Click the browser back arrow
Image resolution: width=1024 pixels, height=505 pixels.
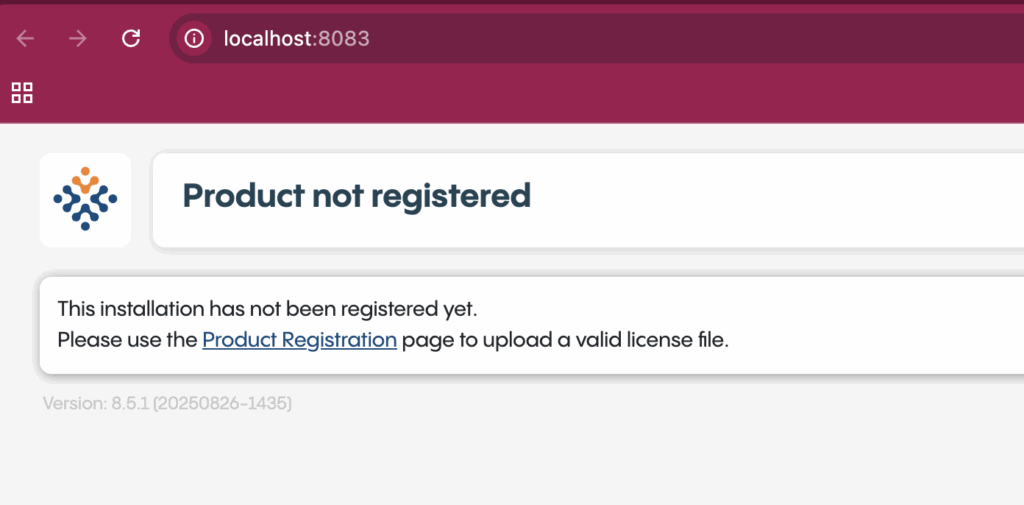25,39
